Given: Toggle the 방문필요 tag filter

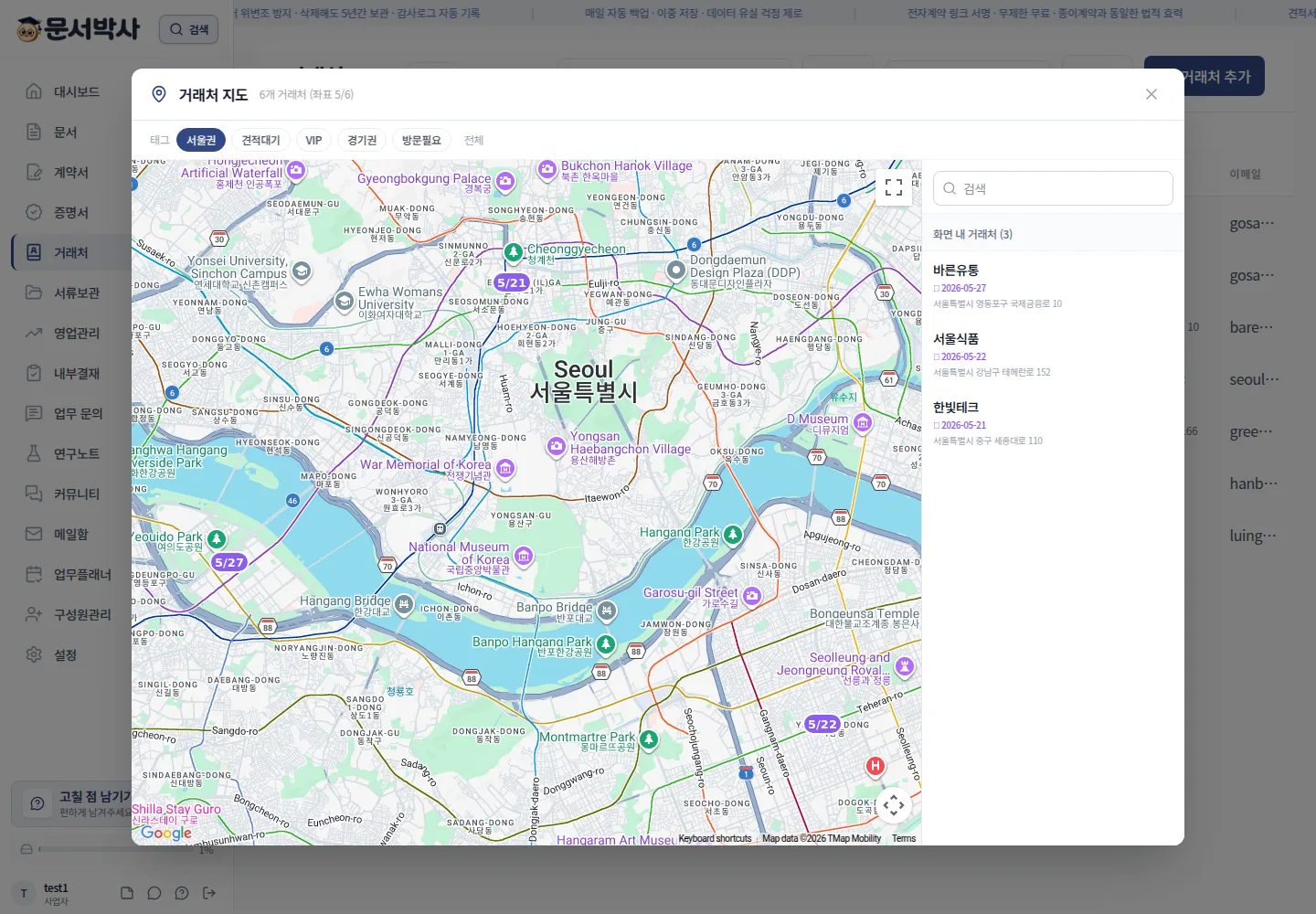Looking at the screenshot, I should point(421,140).
